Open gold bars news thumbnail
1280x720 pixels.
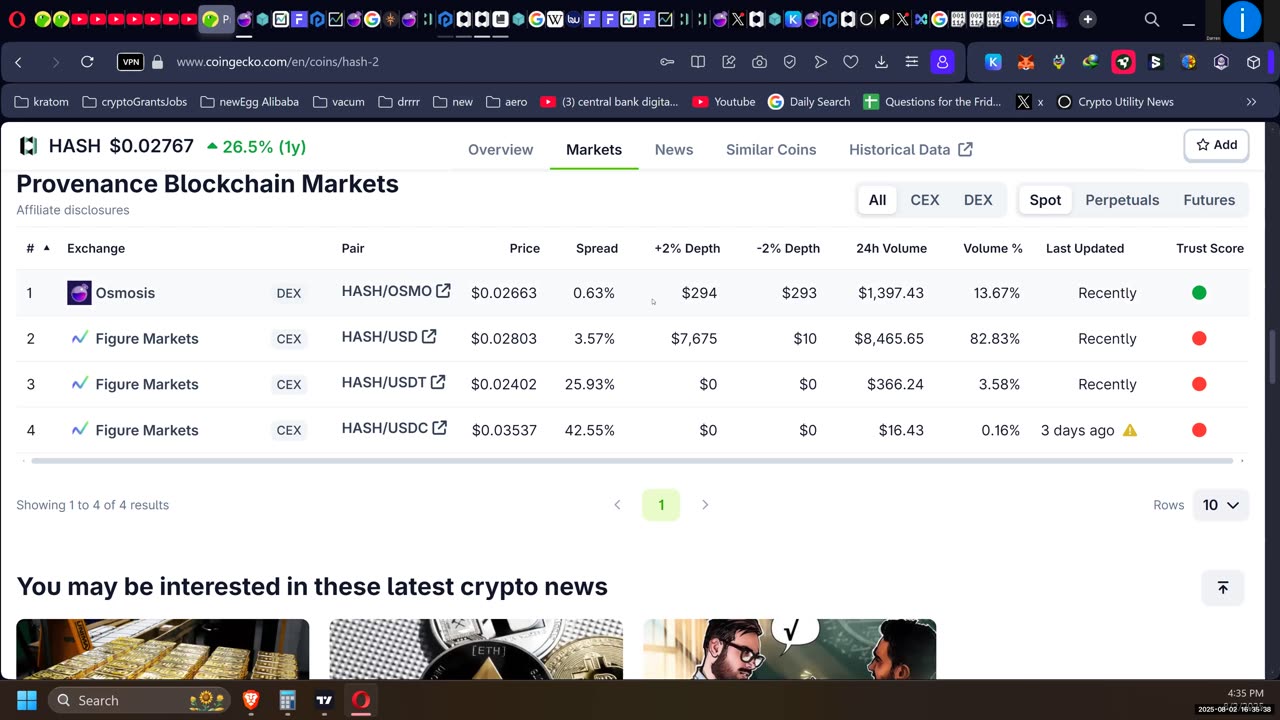[x=163, y=649]
